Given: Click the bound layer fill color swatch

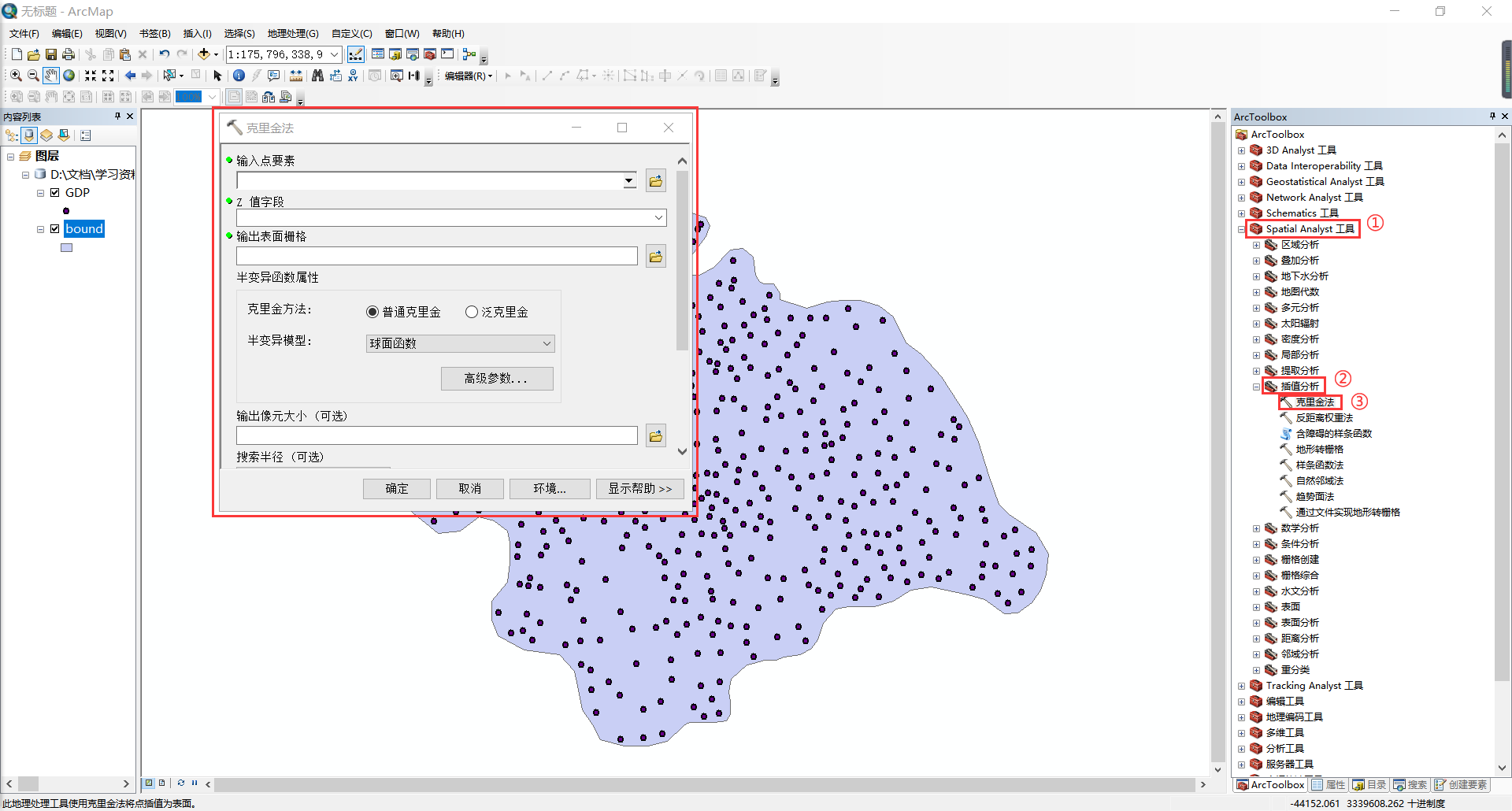Looking at the screenshot, I should pos(67,247).
